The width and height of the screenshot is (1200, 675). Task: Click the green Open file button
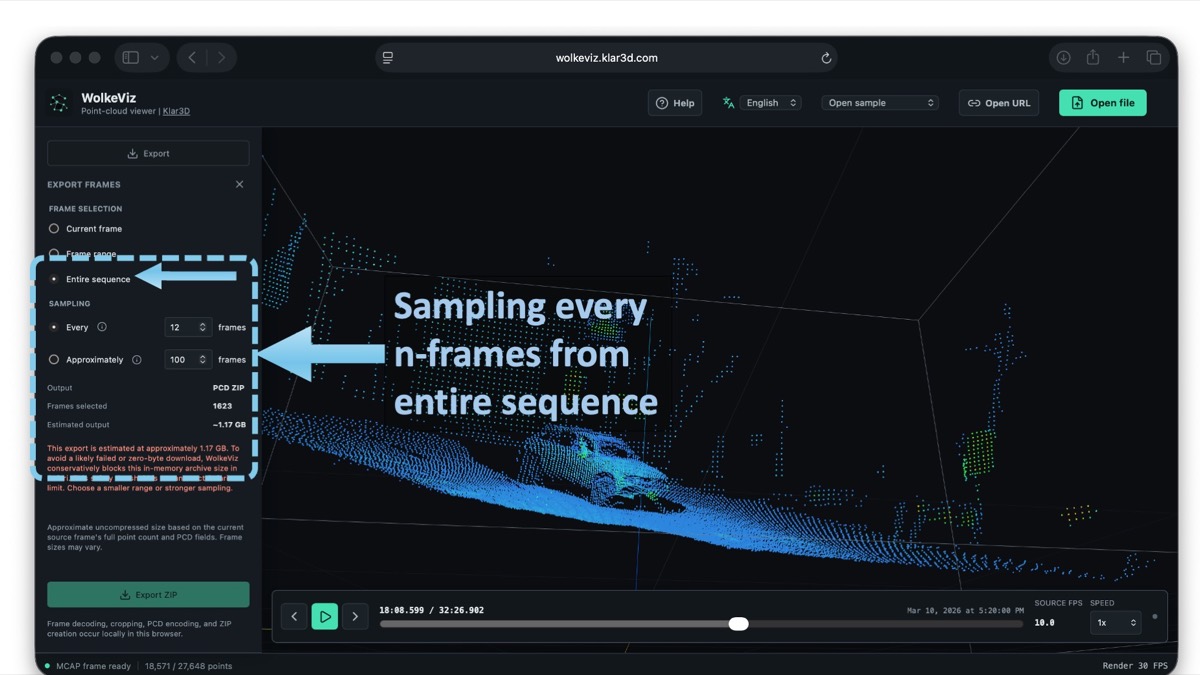click(x=1103, y=103)
